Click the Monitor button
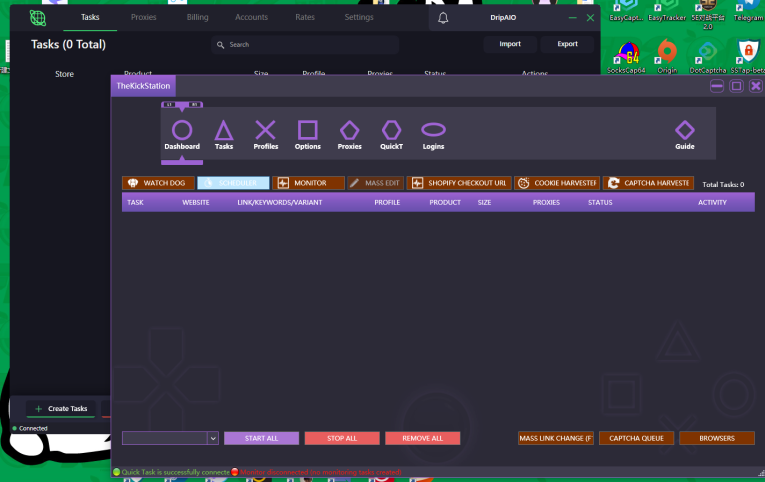Image resolution: width=765 pixels, height=482 pixels. coord(308,183)
